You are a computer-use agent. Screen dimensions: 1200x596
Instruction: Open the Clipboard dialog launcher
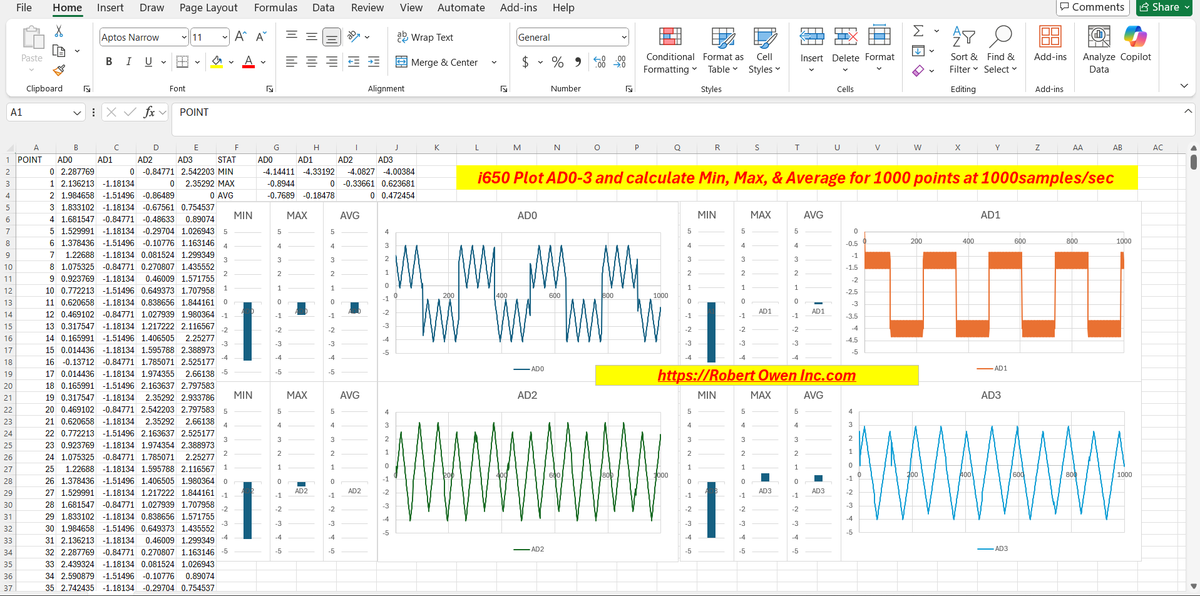coord(85,89)
